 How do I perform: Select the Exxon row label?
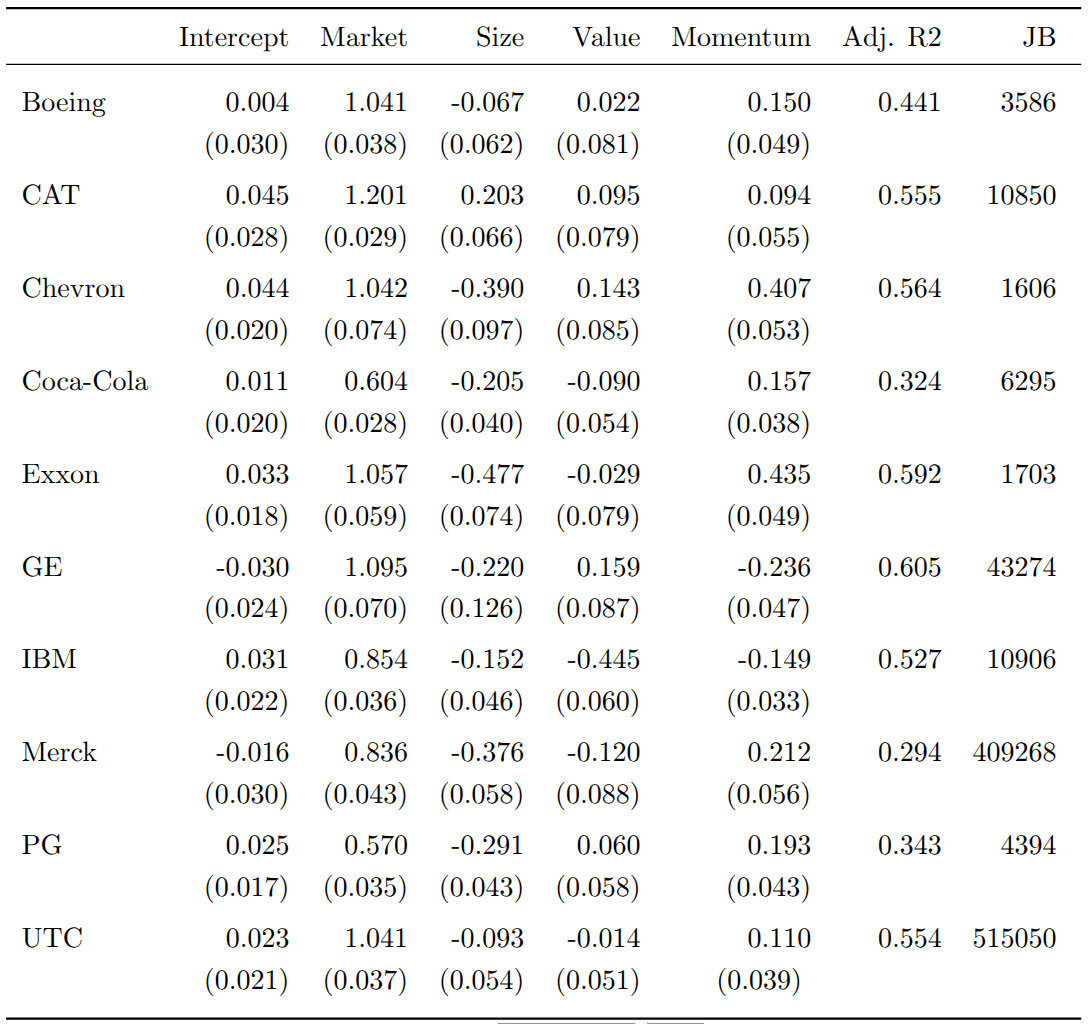(x=60, y=474)
